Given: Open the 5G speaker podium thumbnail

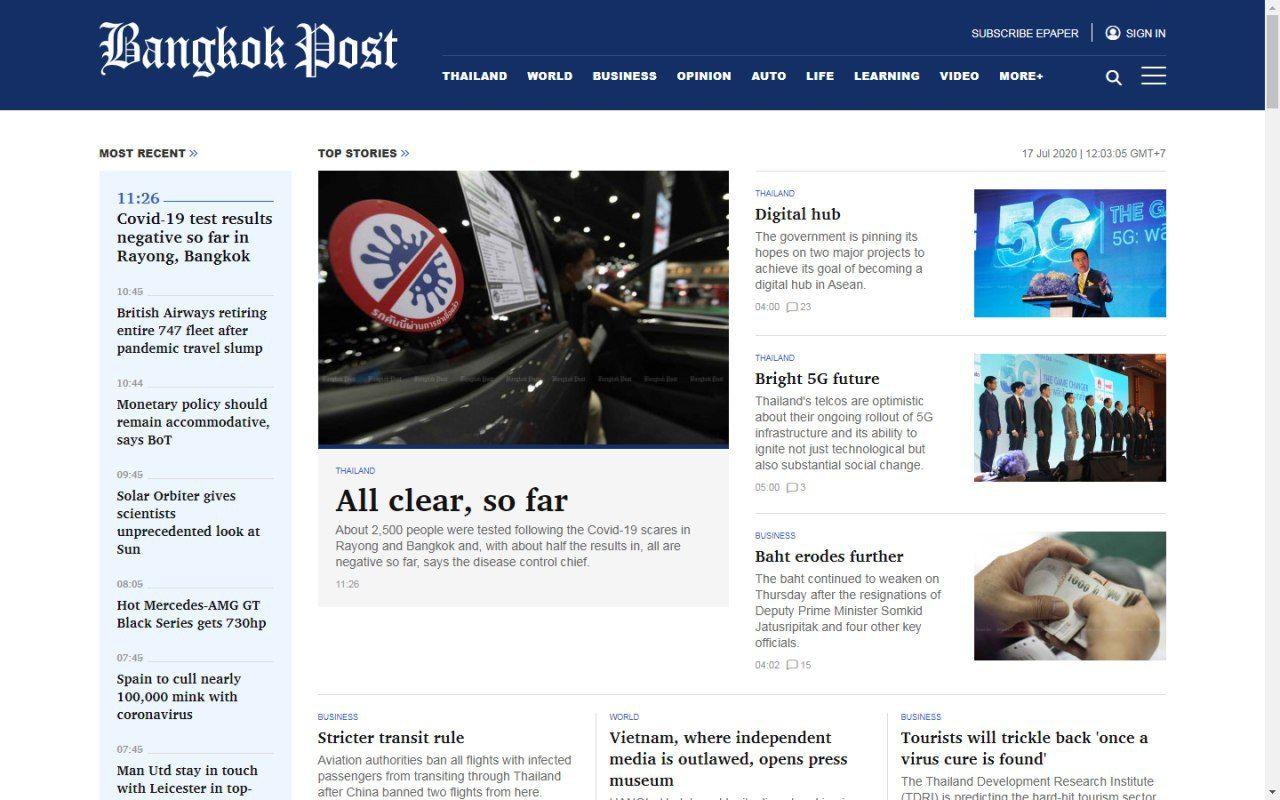Looking at the screenshot, I should click(x=1069, y=253).
